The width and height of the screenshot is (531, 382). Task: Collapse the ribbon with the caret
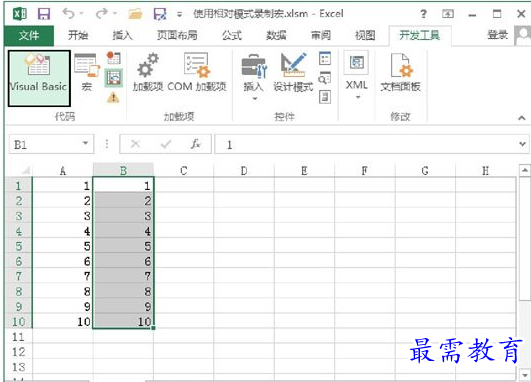pos(522,118)
